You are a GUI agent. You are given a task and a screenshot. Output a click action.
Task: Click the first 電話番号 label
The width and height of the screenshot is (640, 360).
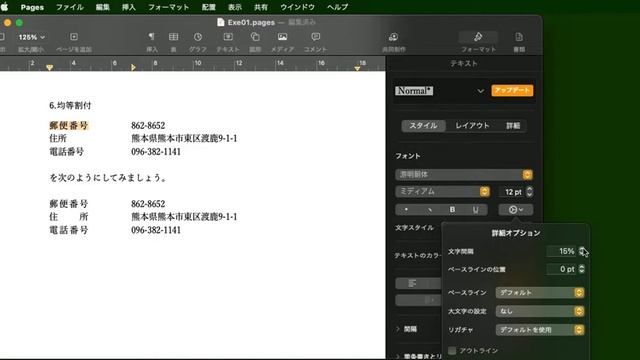pyautogui.click(x=67, y=151)
